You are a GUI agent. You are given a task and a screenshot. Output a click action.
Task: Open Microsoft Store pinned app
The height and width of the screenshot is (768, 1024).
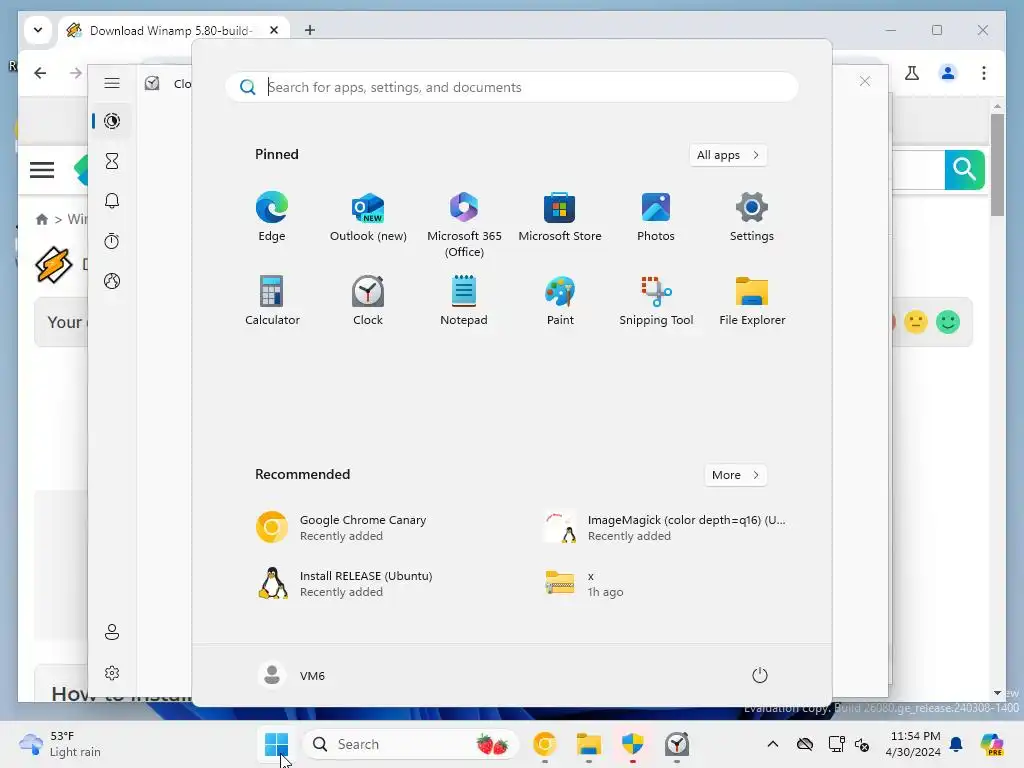coord(560,217)
